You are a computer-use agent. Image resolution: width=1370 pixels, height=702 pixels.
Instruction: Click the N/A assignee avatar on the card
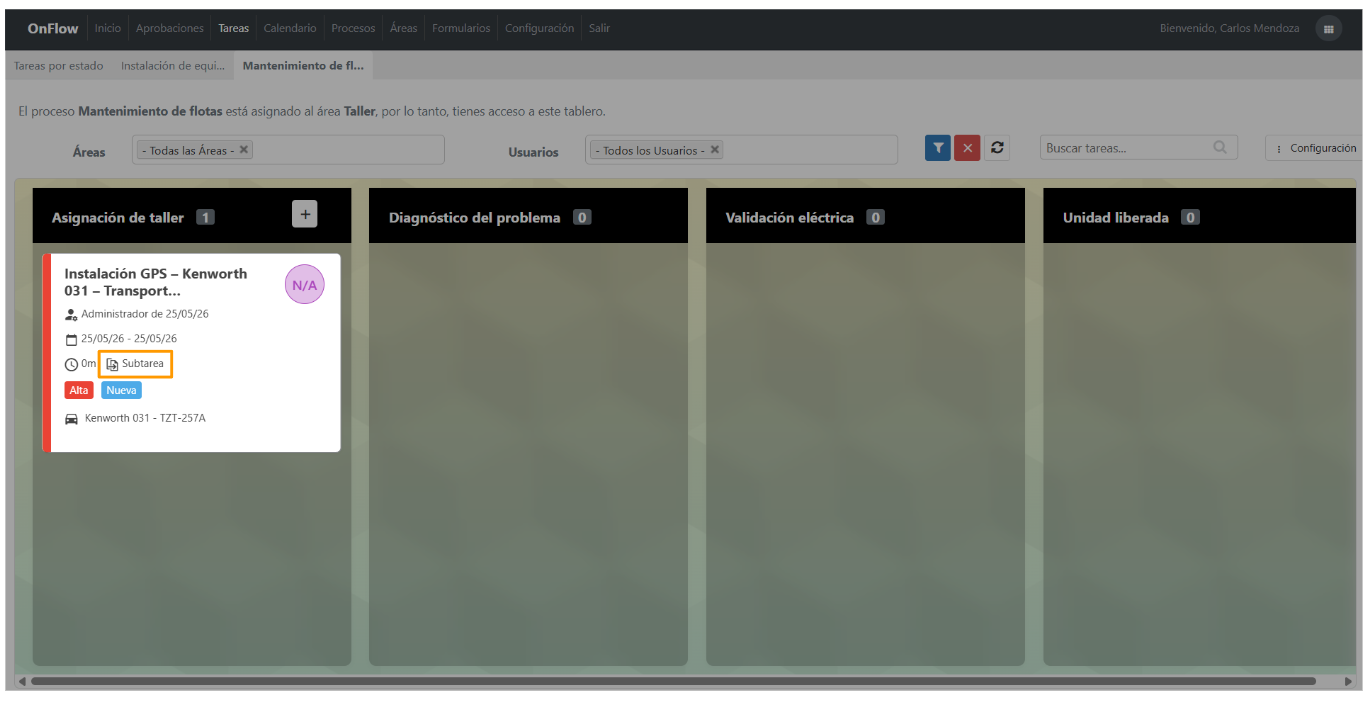click(x=305, y=285)
